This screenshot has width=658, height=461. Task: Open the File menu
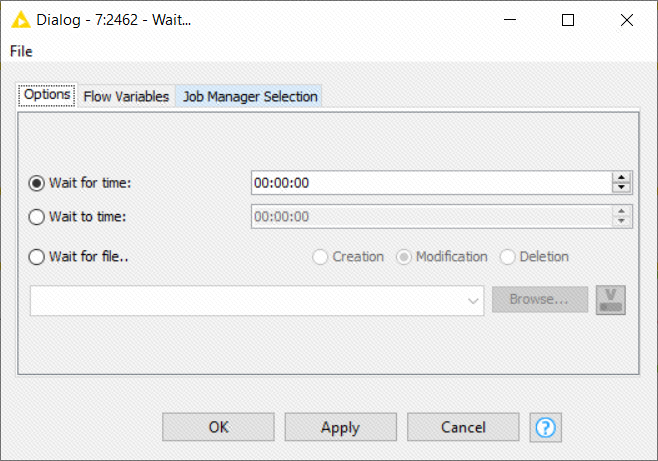(21, 51)
